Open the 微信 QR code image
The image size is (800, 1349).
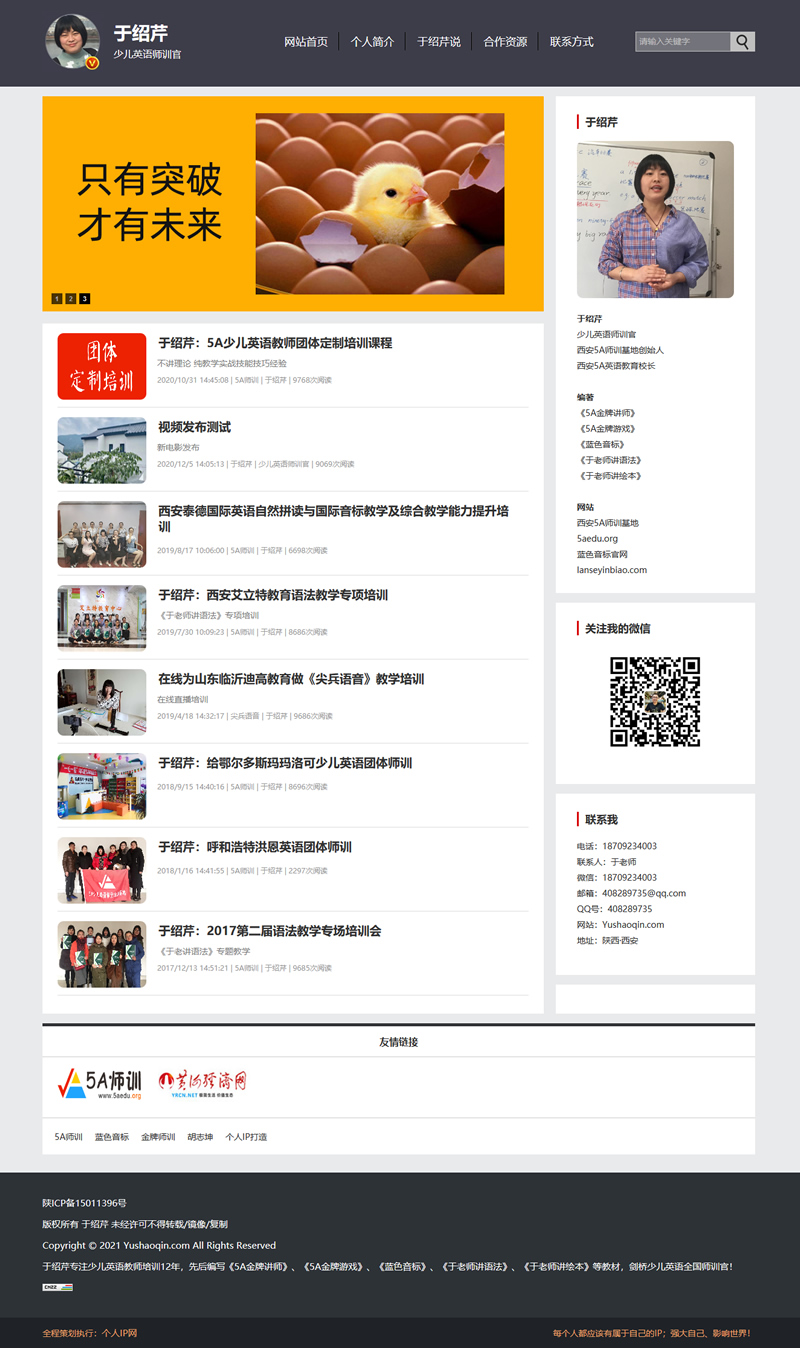655,700
